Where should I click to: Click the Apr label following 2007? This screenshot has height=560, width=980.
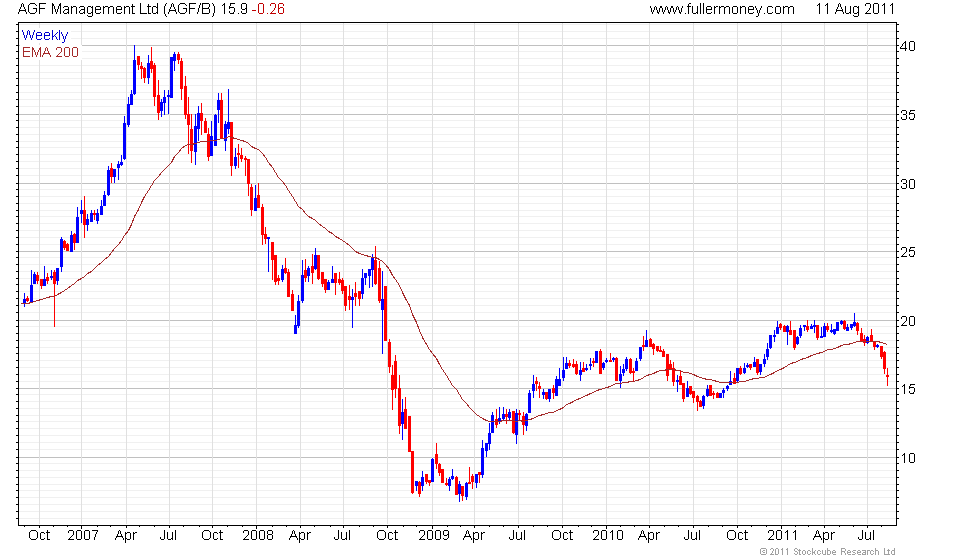(126, 536)
